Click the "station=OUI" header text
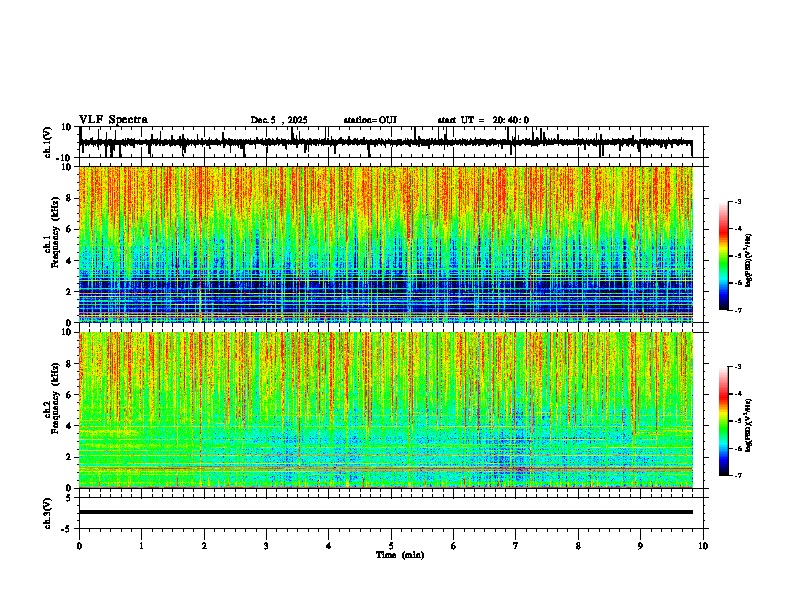 tap(370, 120)
